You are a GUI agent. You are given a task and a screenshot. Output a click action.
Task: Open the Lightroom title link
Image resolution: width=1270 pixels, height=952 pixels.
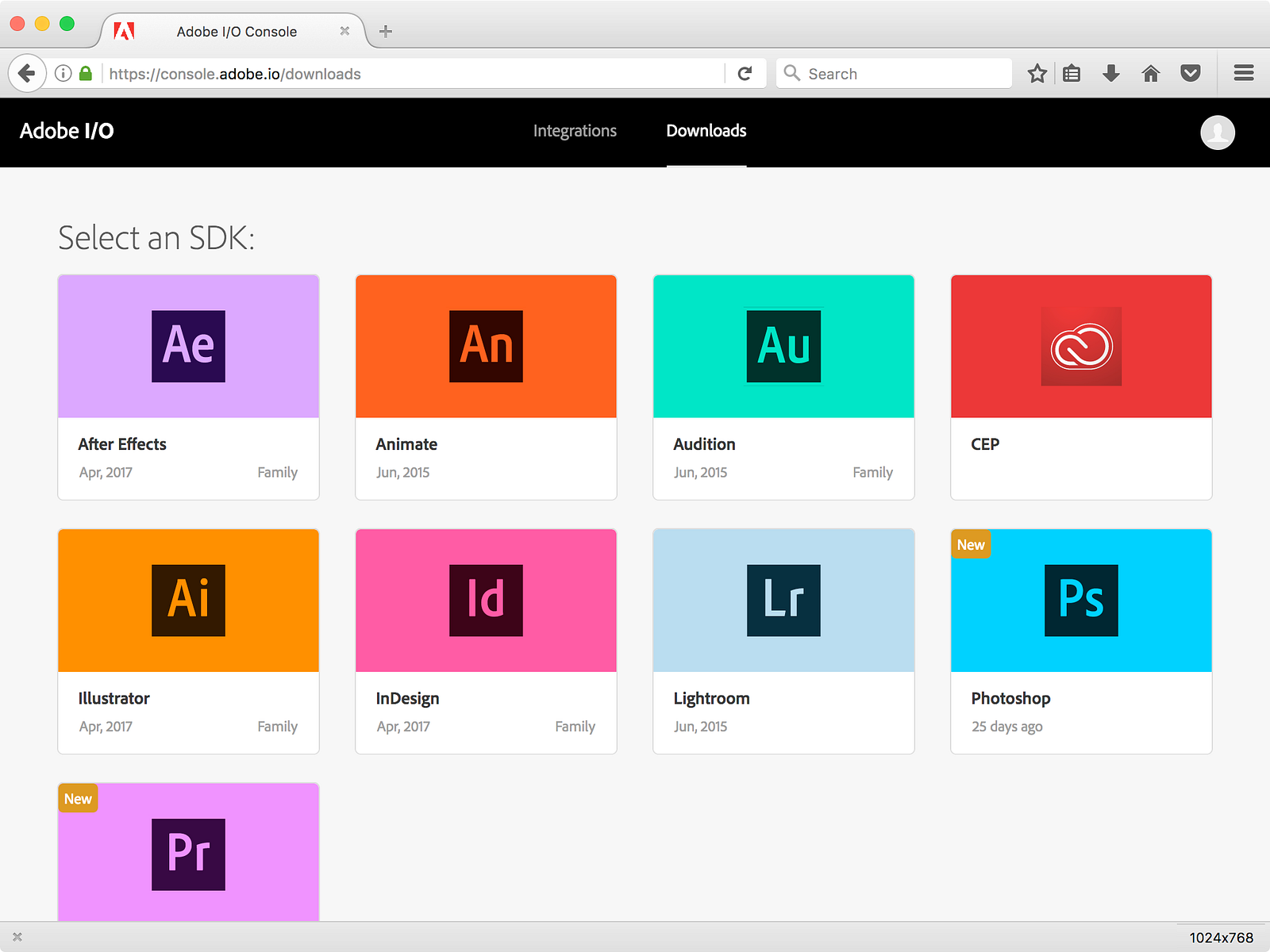click(711, 699)
